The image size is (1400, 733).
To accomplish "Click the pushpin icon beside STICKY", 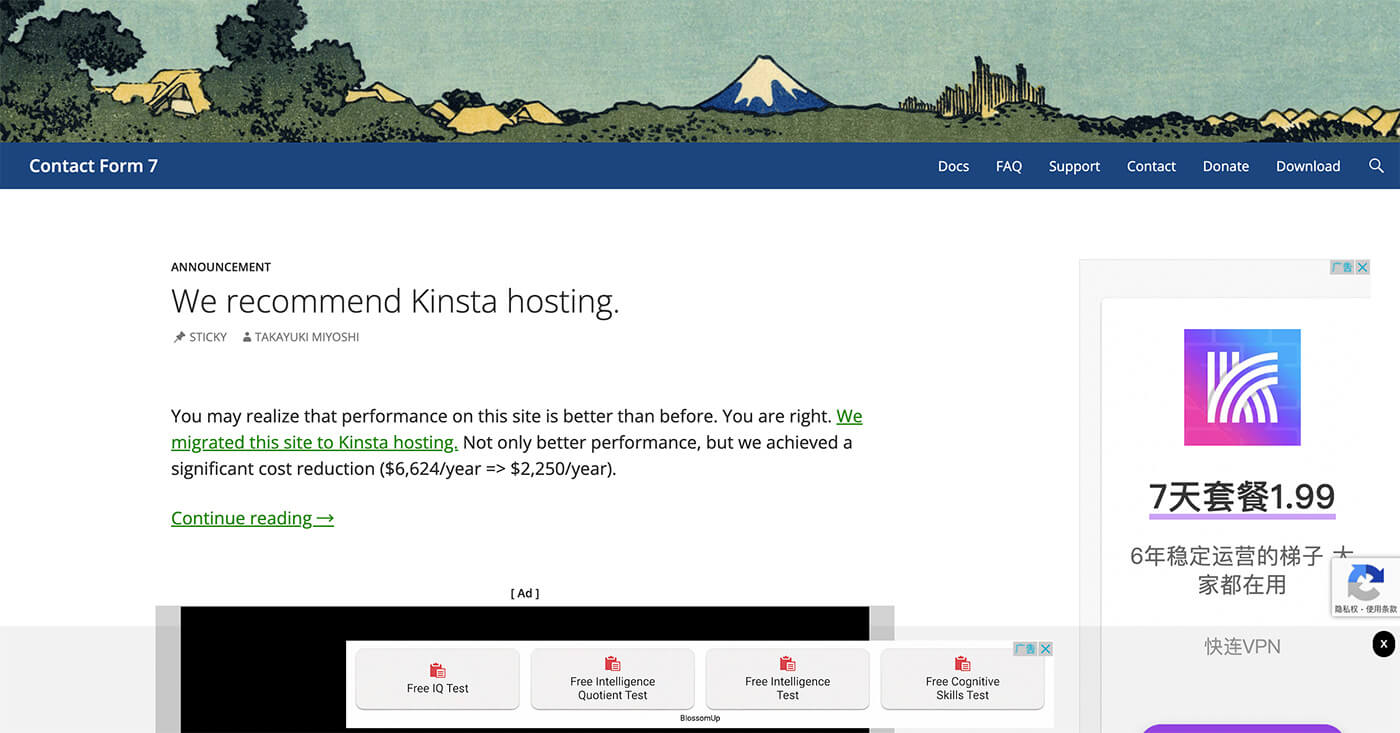I will pyautogui.click(x=179, y=337).
